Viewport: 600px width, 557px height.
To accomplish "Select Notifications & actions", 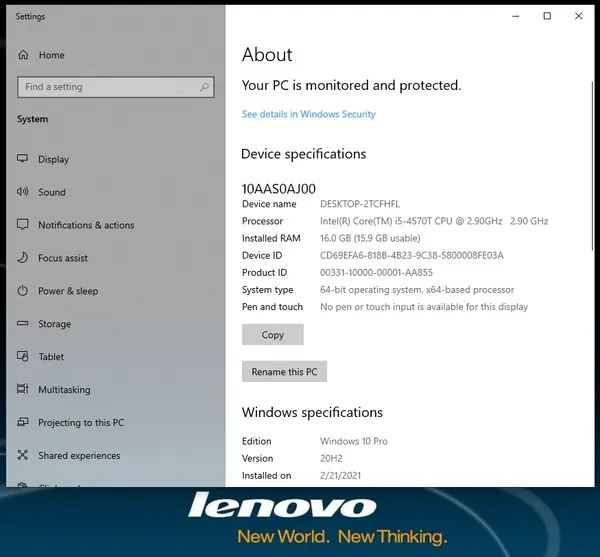I will [x=86, y=225].
